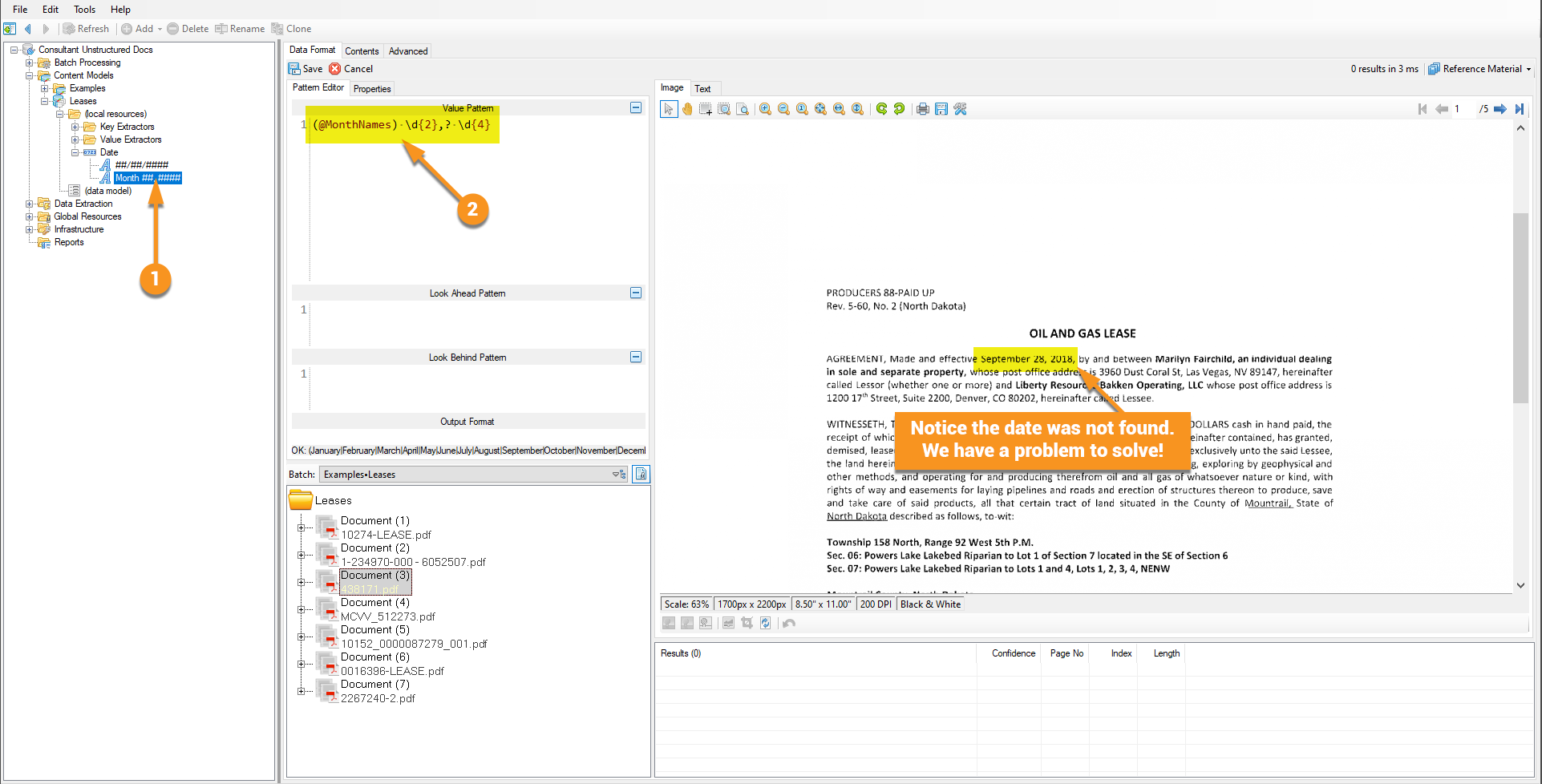
Task: Open the Tools menu
Action: click(x=84, y=10)
